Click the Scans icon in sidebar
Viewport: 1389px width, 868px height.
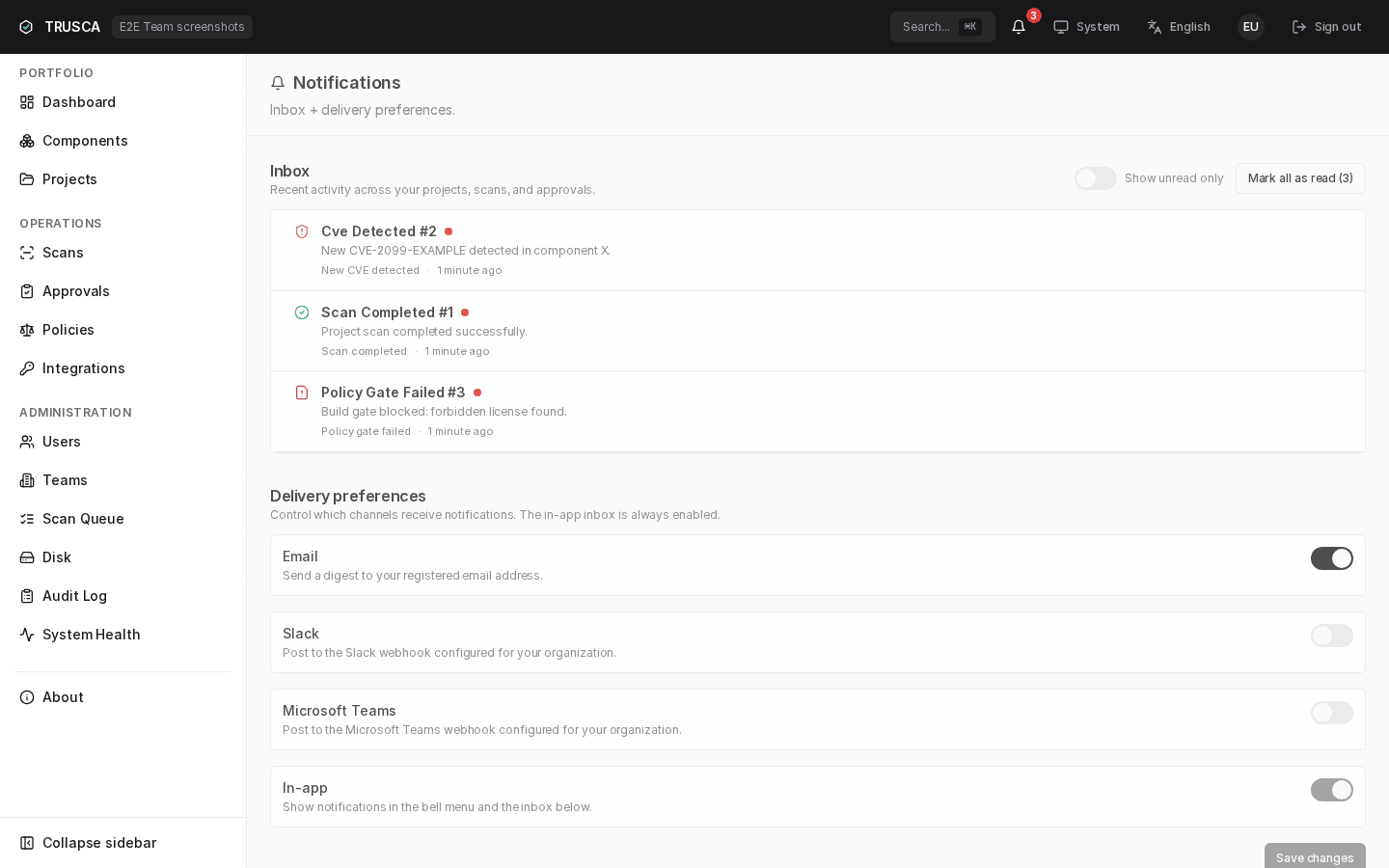[x=27, y=253]
